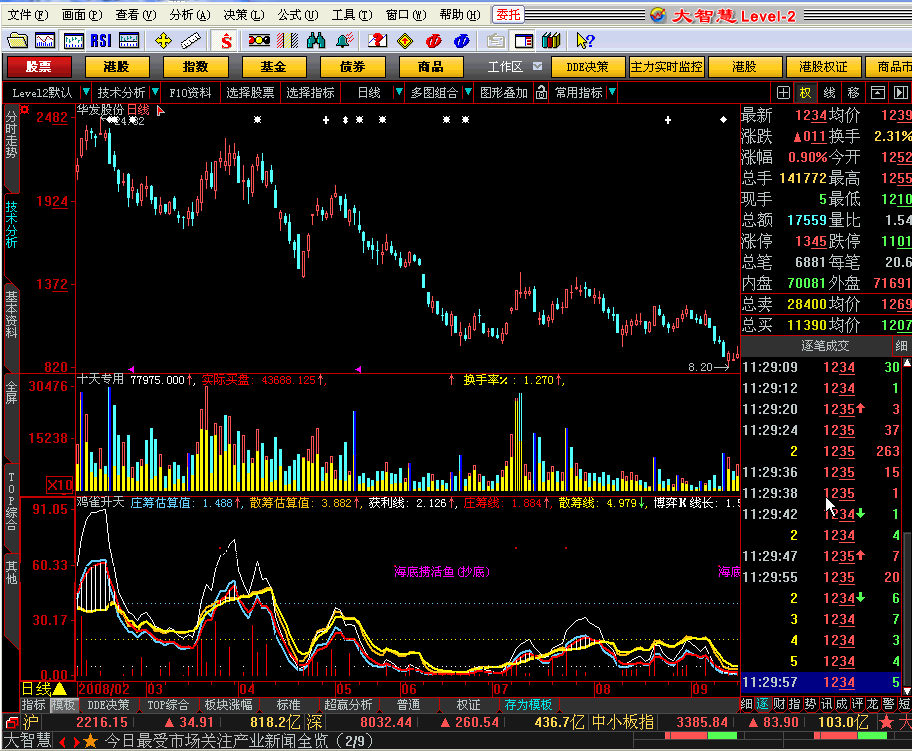Click the help cursor question icon
Image resolution: width=912 pixels, height=751 pixels.
[x=585, y=40]
